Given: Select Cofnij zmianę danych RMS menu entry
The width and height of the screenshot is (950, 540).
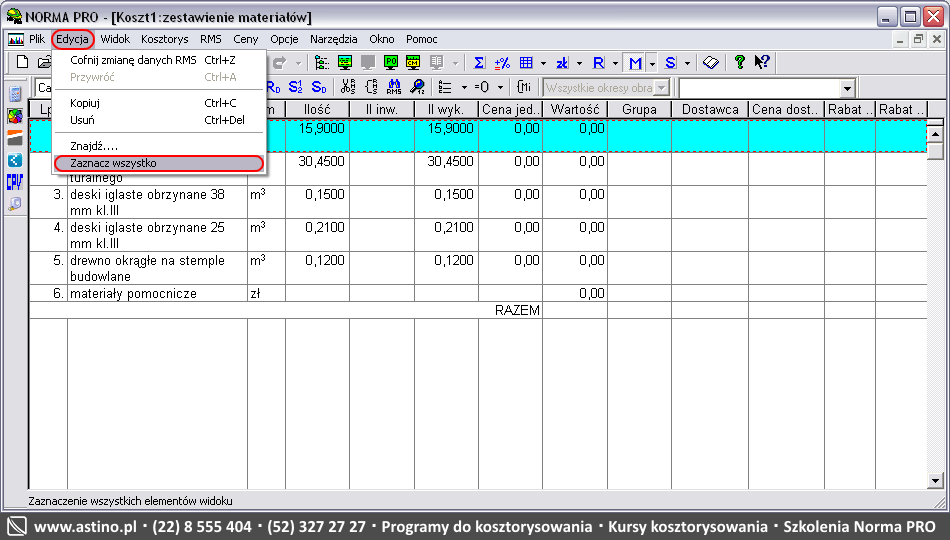Looking at the screenshot, I should (159, 60).
